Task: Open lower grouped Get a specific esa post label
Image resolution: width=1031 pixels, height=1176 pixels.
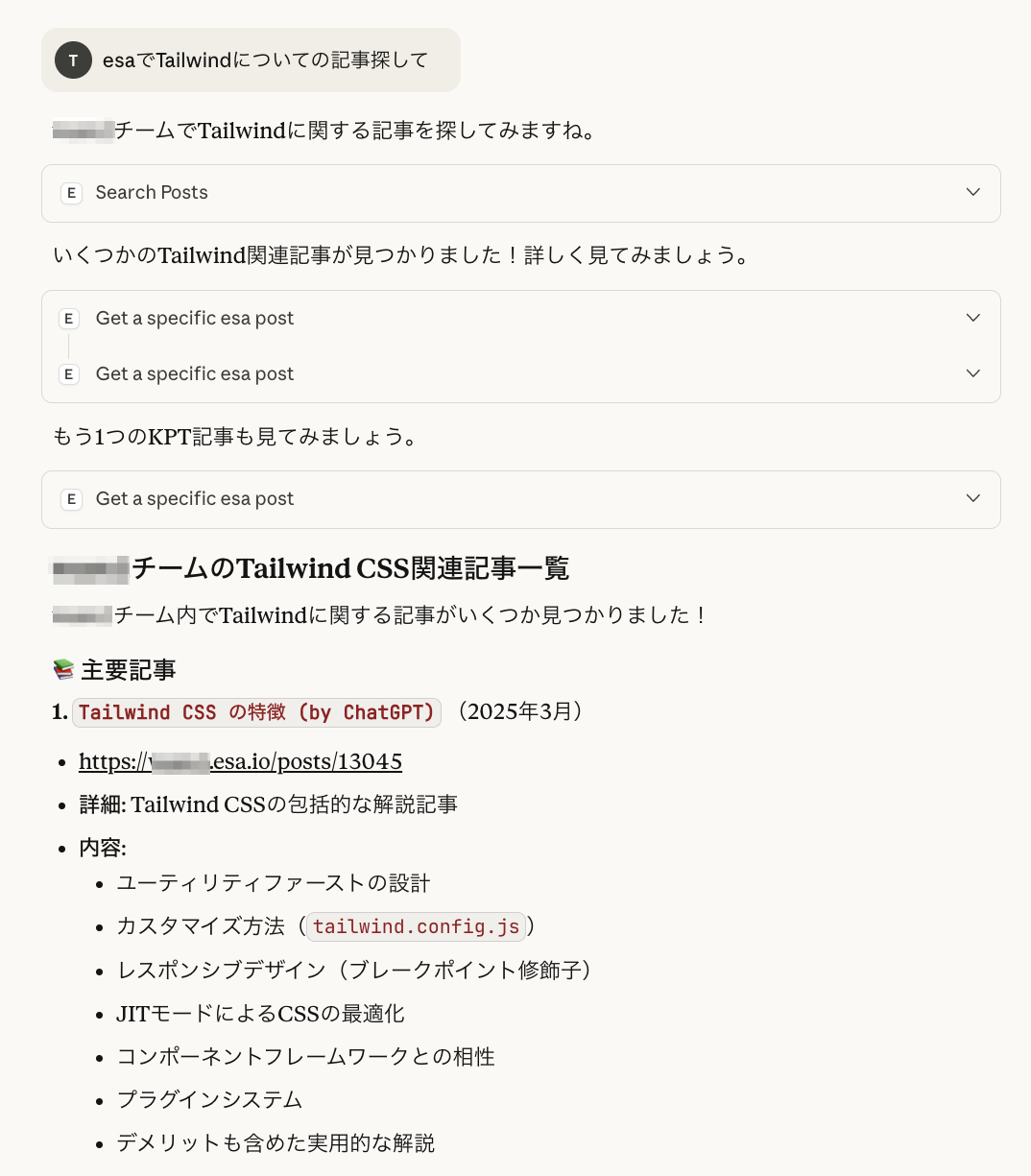Action: [x=195, y=373]
